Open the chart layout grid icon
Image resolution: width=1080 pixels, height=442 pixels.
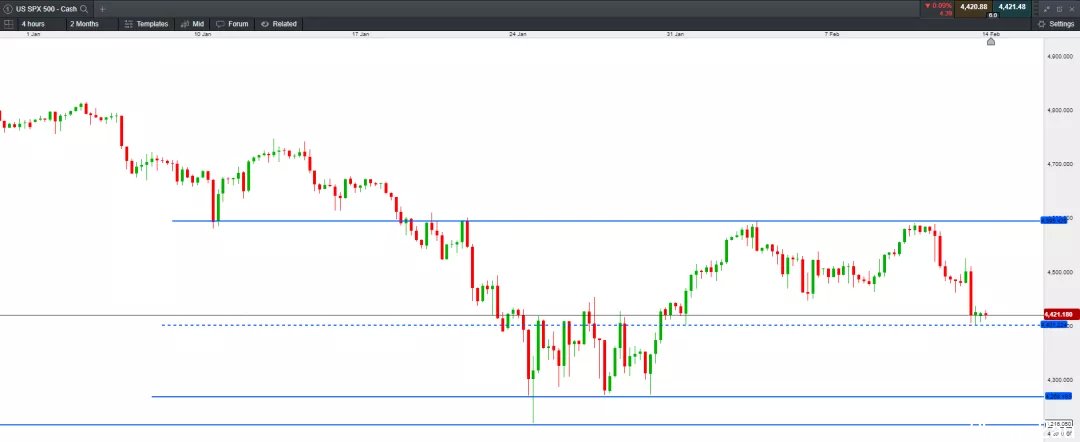(8, 23)
